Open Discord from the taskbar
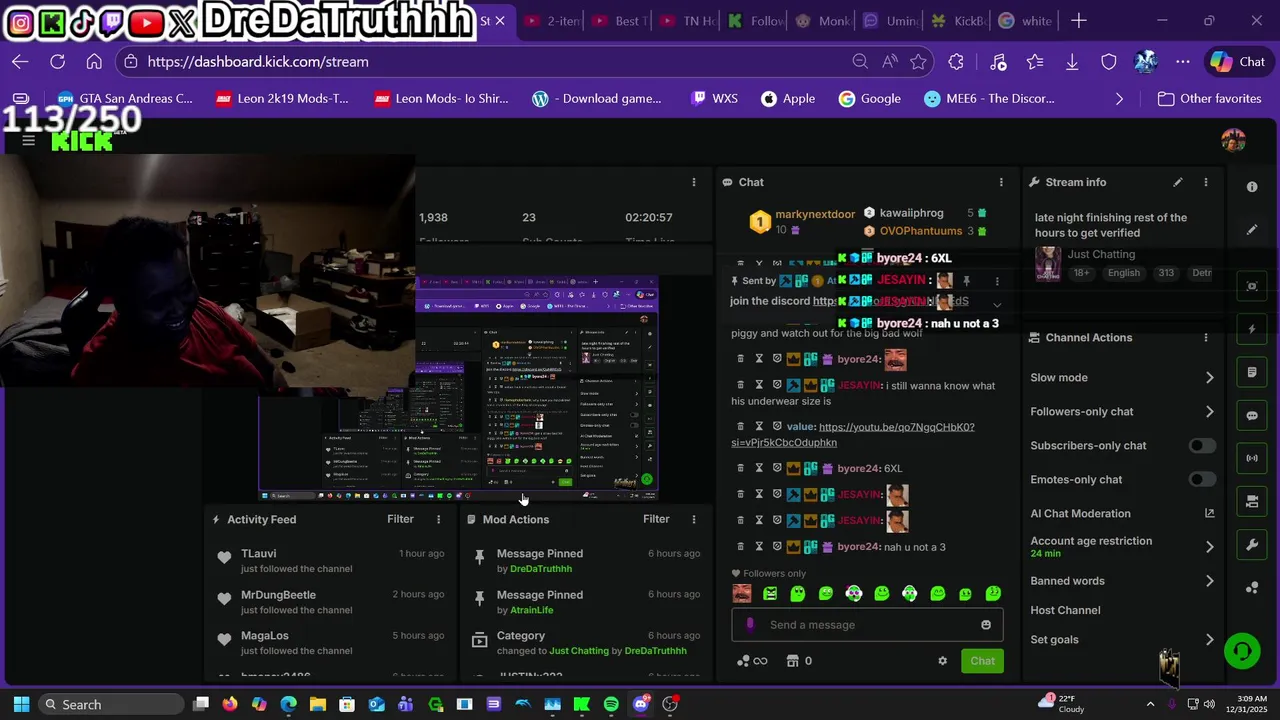1280x720 pixels. pos(641,704)
